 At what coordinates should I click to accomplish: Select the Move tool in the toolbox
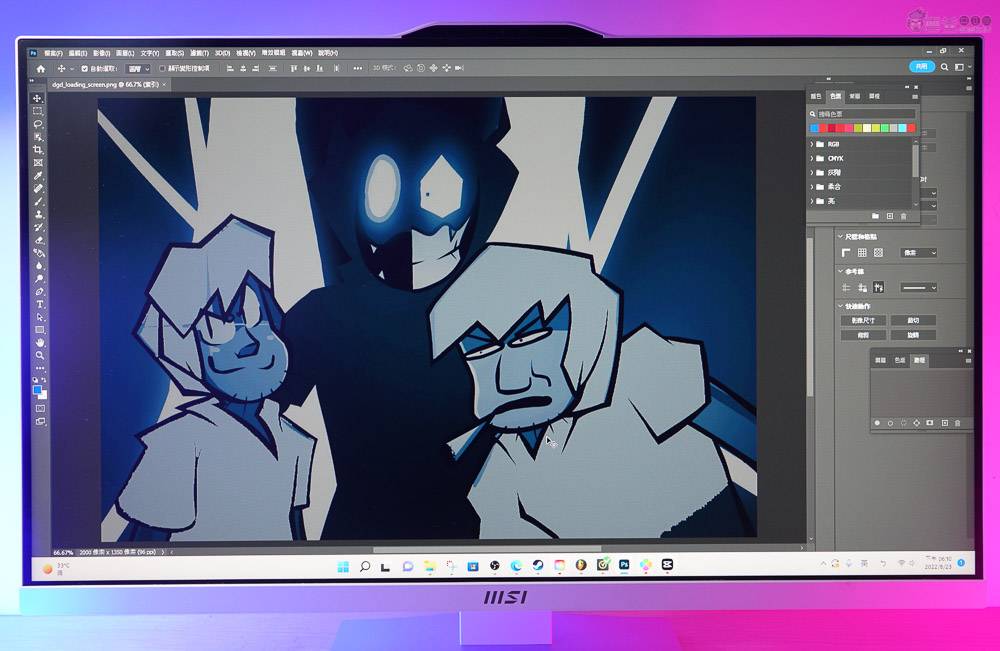(38, 99)
